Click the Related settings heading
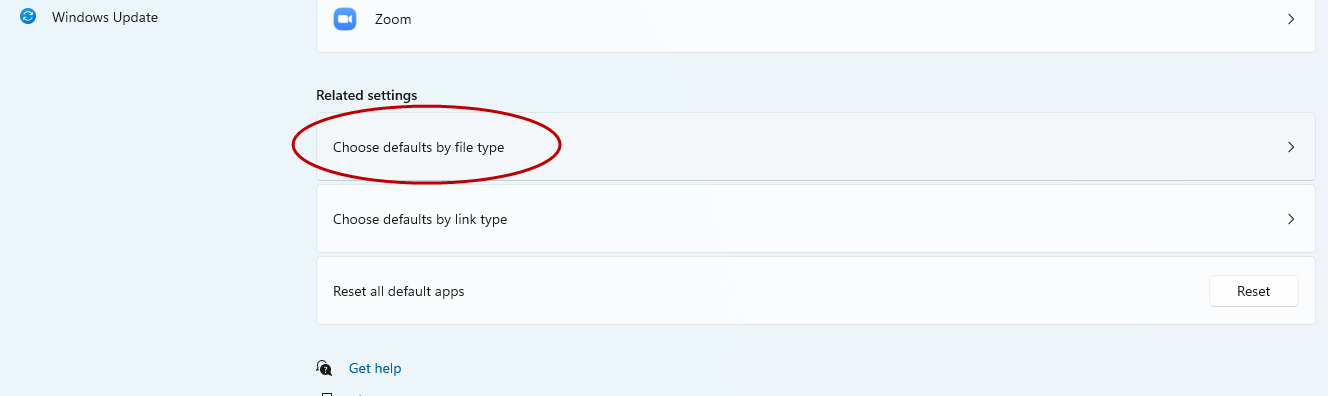The height and width of the screenshot is (396, 1328). [367, 95]
